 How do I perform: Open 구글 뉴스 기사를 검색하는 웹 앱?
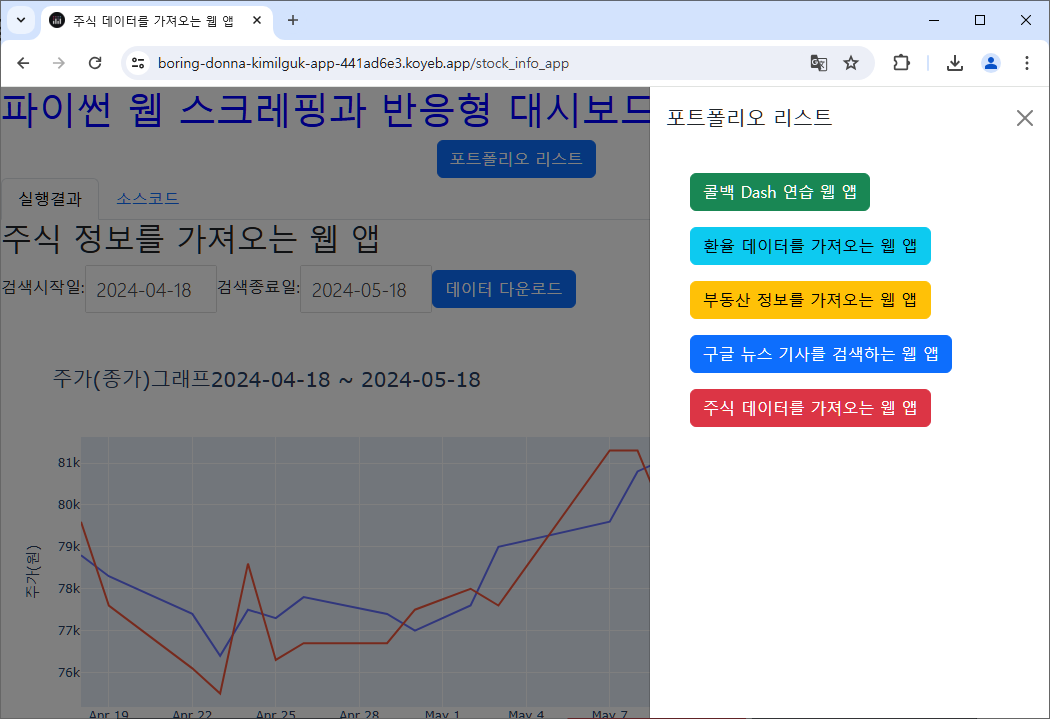coord(820,353)
